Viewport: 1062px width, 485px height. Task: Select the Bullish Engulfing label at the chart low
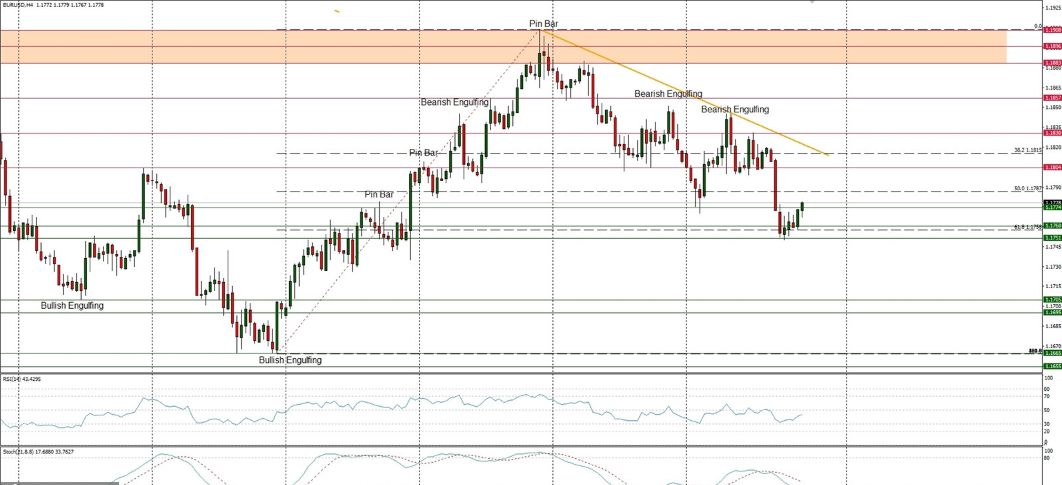290,360
